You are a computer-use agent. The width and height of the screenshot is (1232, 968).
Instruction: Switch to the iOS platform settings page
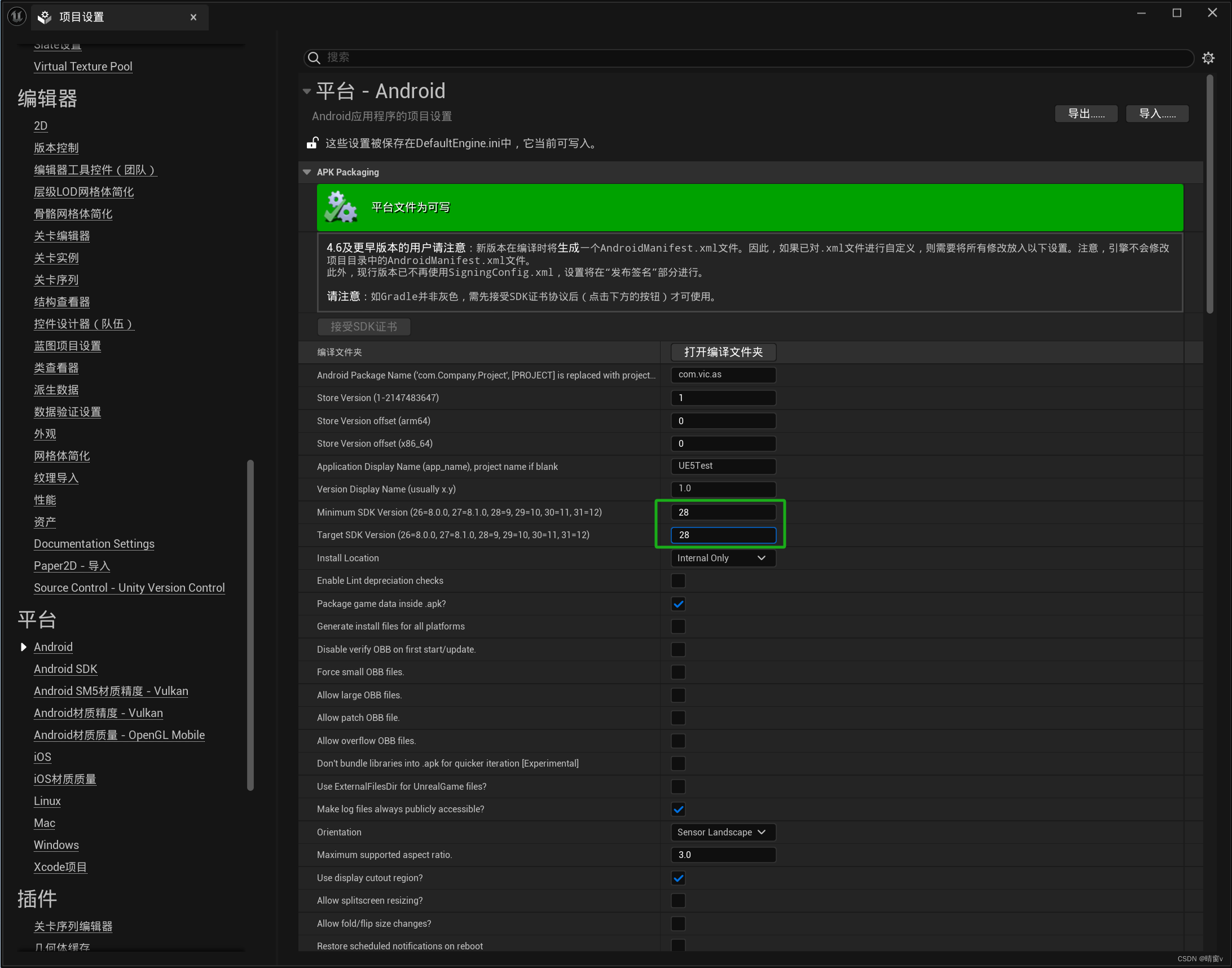[x=42, y=756]
